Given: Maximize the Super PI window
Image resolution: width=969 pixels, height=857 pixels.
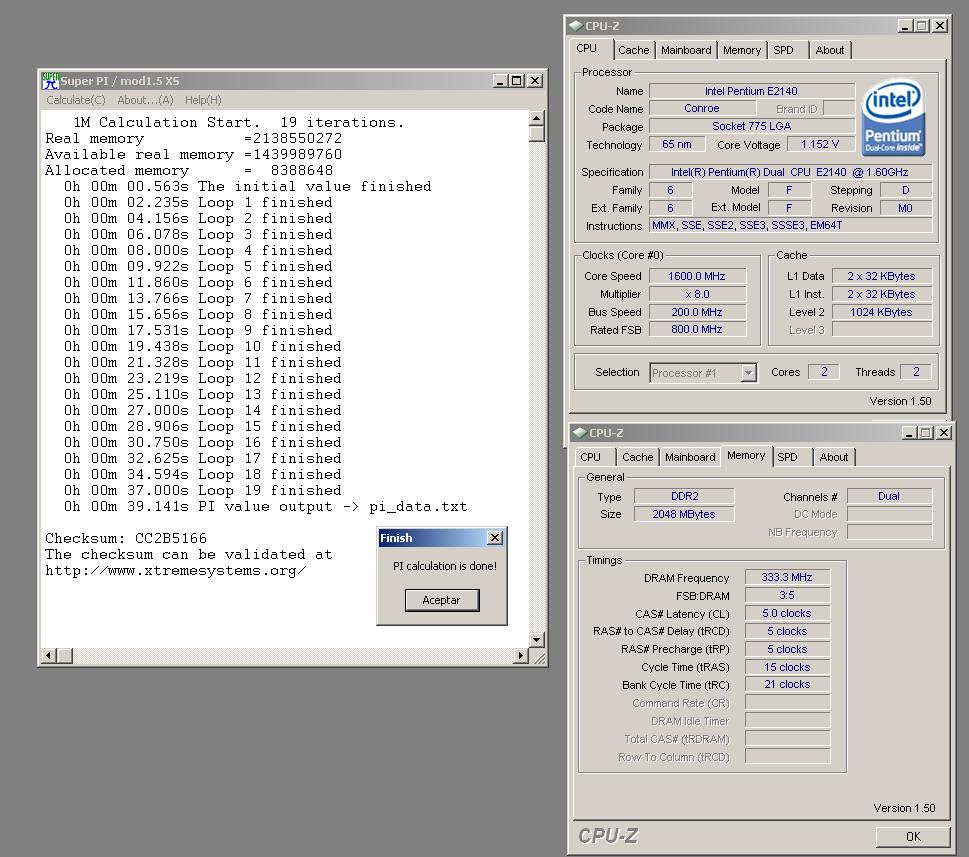Looking at the screenshot, I should click(517, 81).
